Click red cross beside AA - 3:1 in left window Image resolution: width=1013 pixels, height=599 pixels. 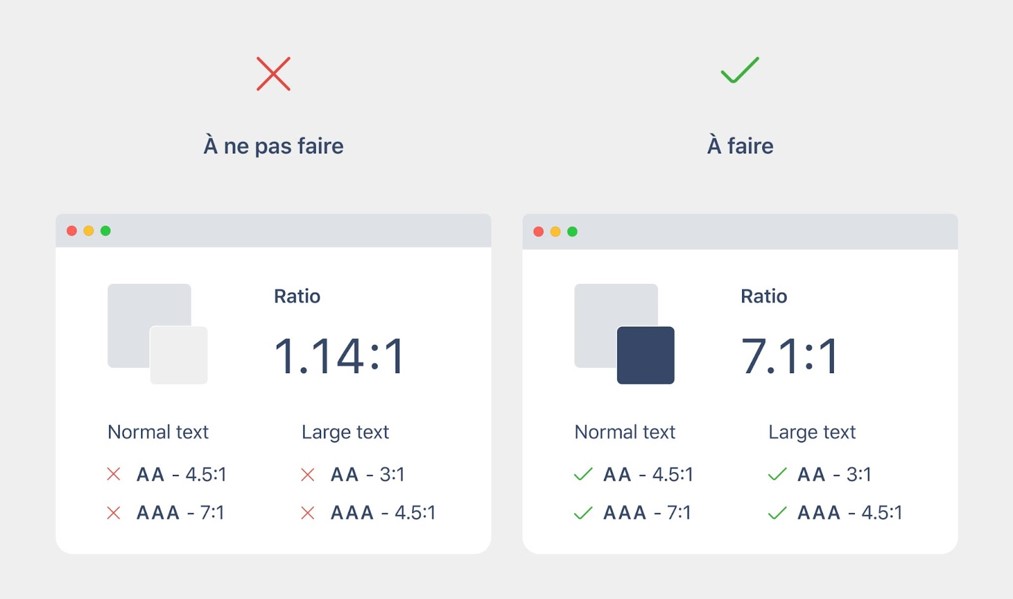[x=307, y=474]
